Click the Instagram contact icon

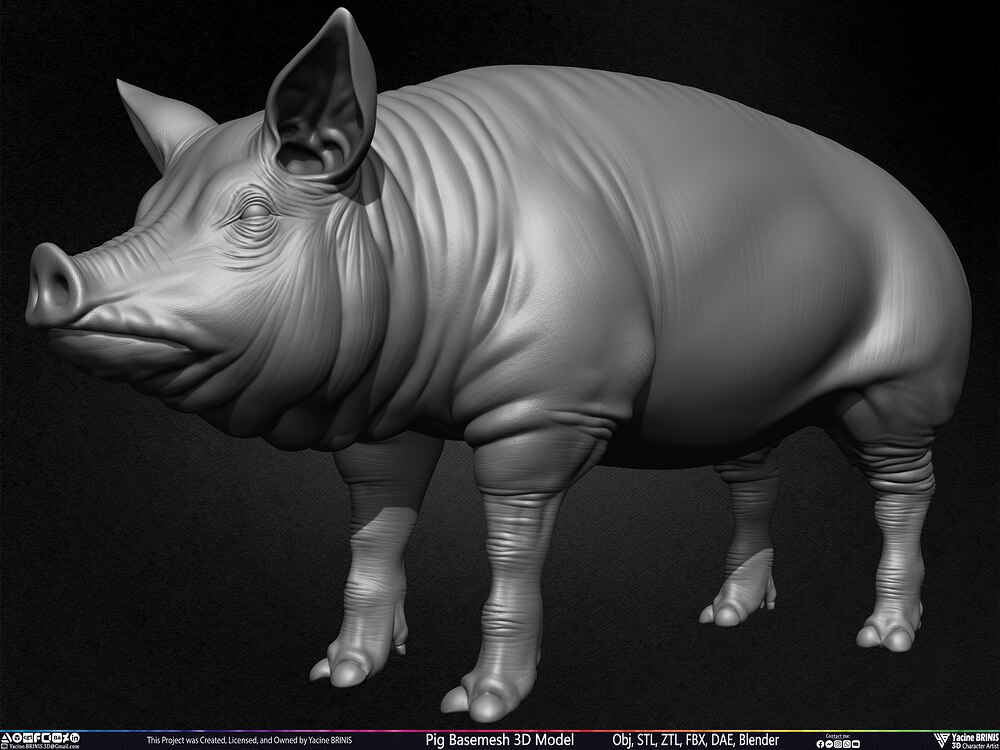coord(838,744)
